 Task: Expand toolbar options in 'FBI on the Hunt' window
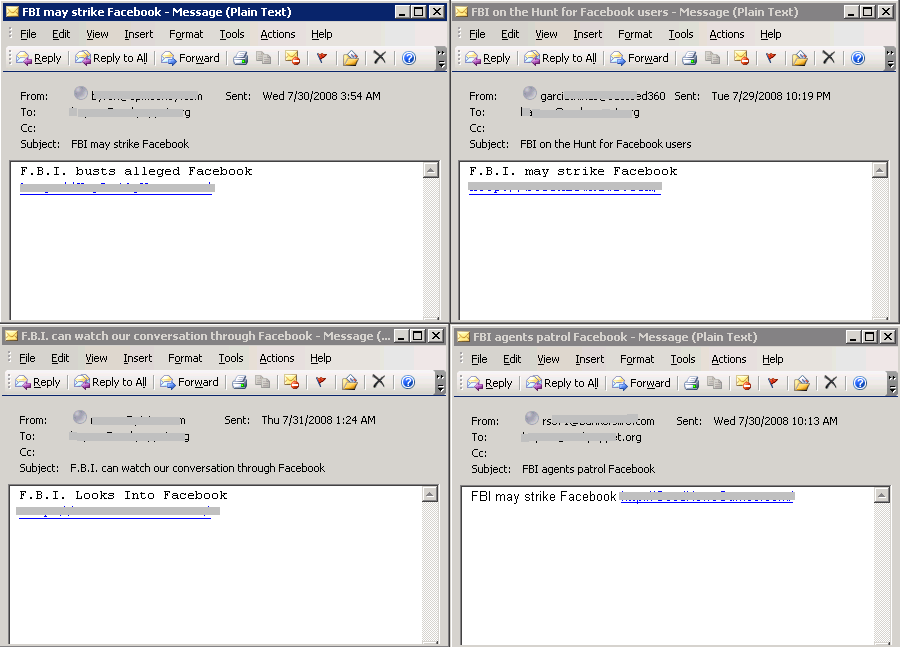point(890,58)
